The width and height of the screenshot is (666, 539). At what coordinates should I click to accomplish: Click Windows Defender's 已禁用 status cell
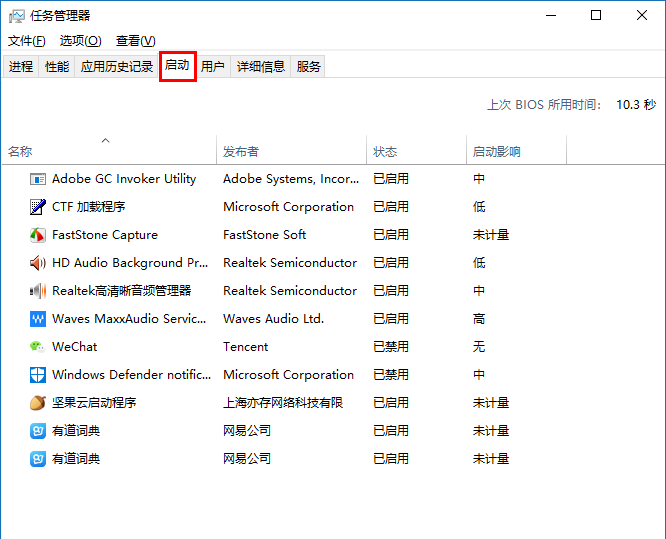pyautogui.click(x=391, y=375)
